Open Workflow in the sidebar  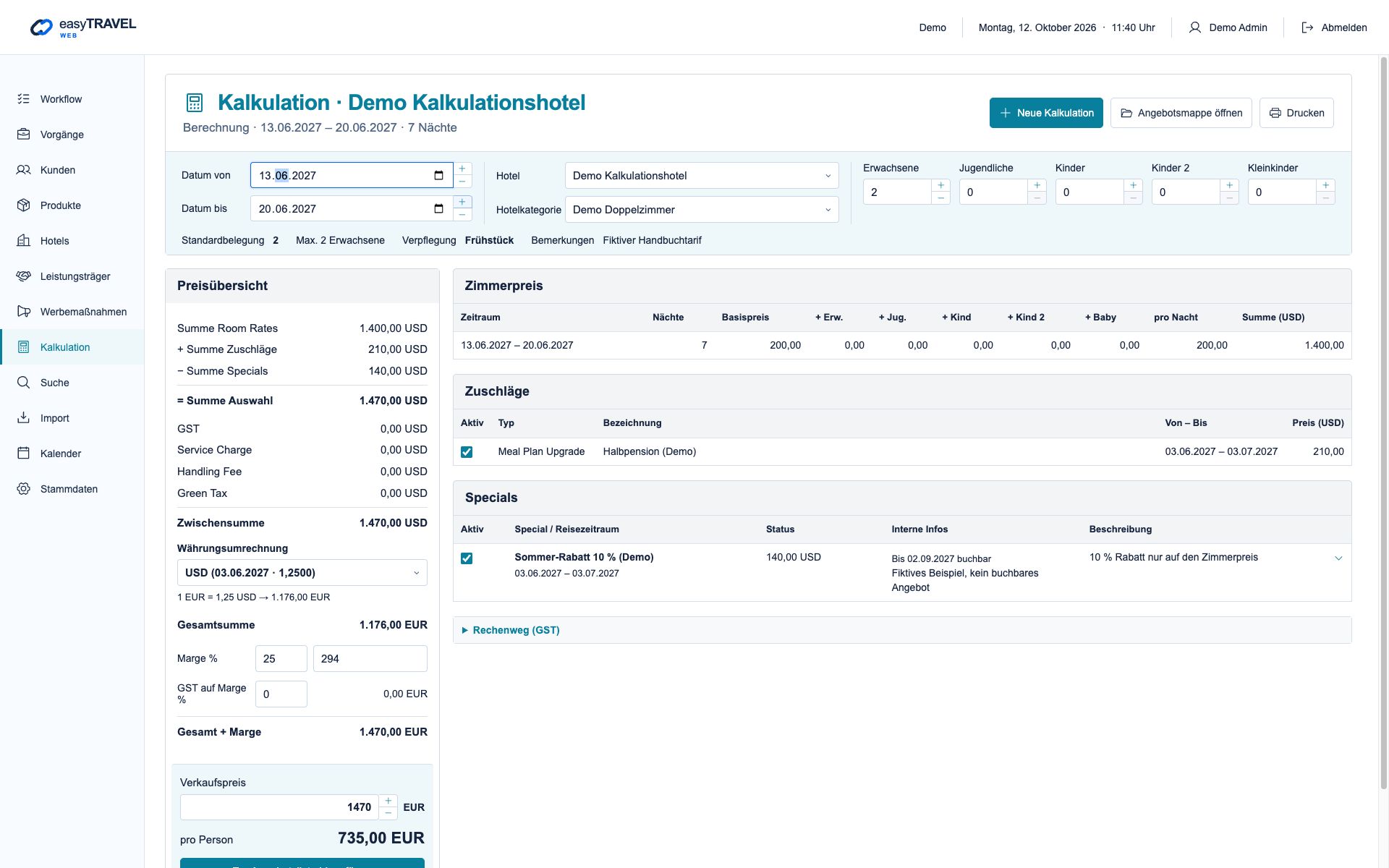pos(72,99)
